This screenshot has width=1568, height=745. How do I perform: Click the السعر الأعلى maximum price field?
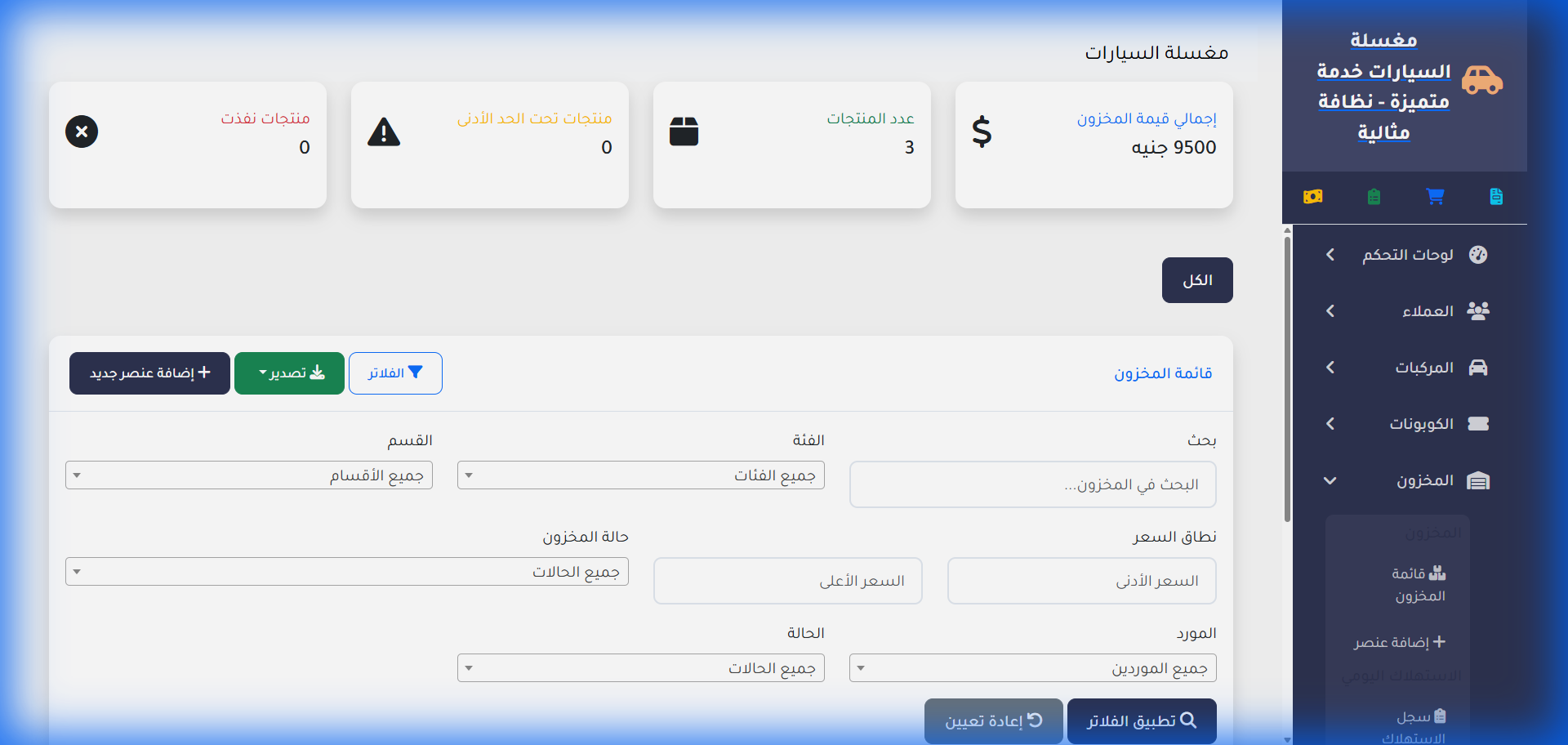pos(788,581)
